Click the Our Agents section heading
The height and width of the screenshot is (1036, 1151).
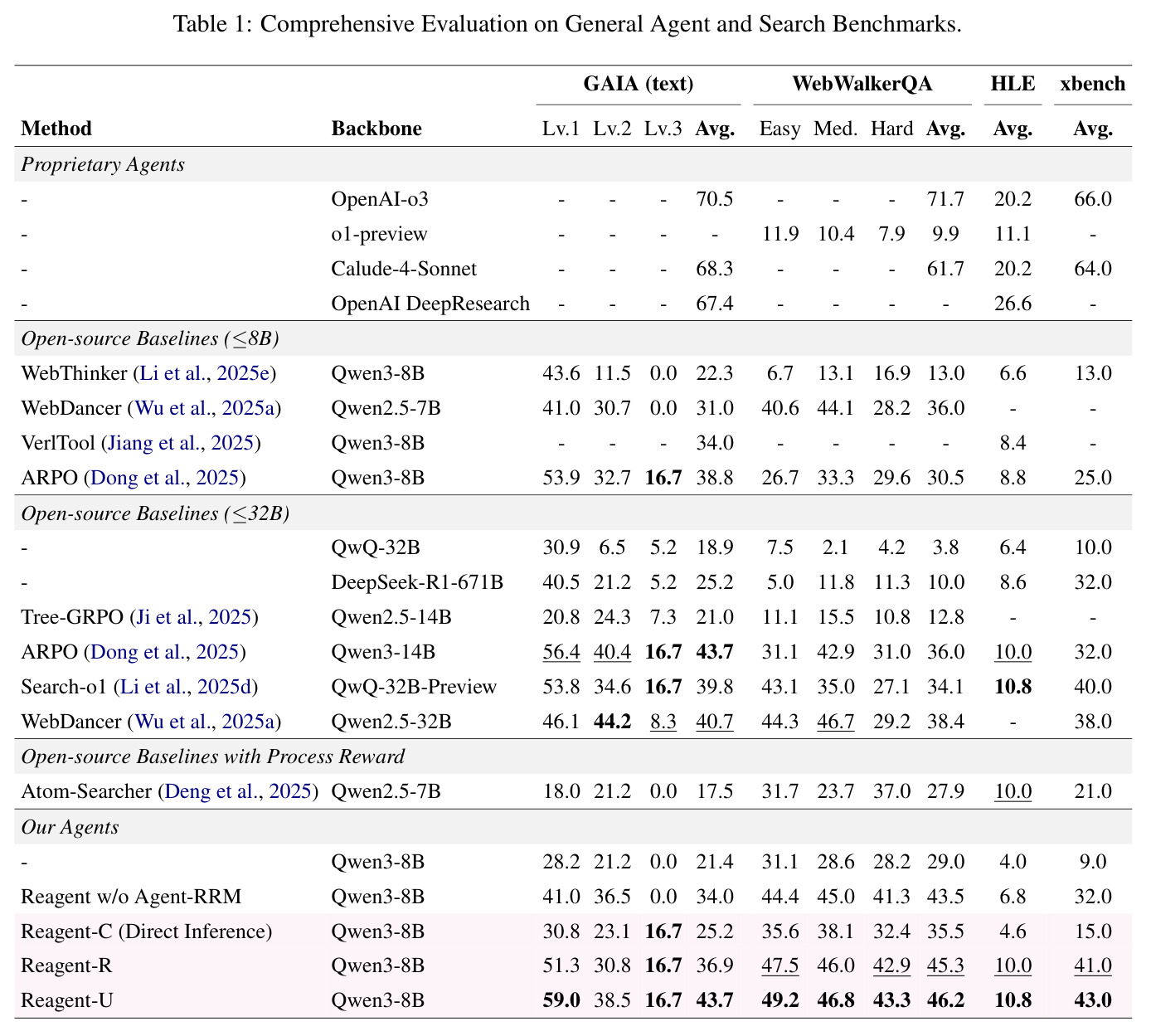(70, 827)
